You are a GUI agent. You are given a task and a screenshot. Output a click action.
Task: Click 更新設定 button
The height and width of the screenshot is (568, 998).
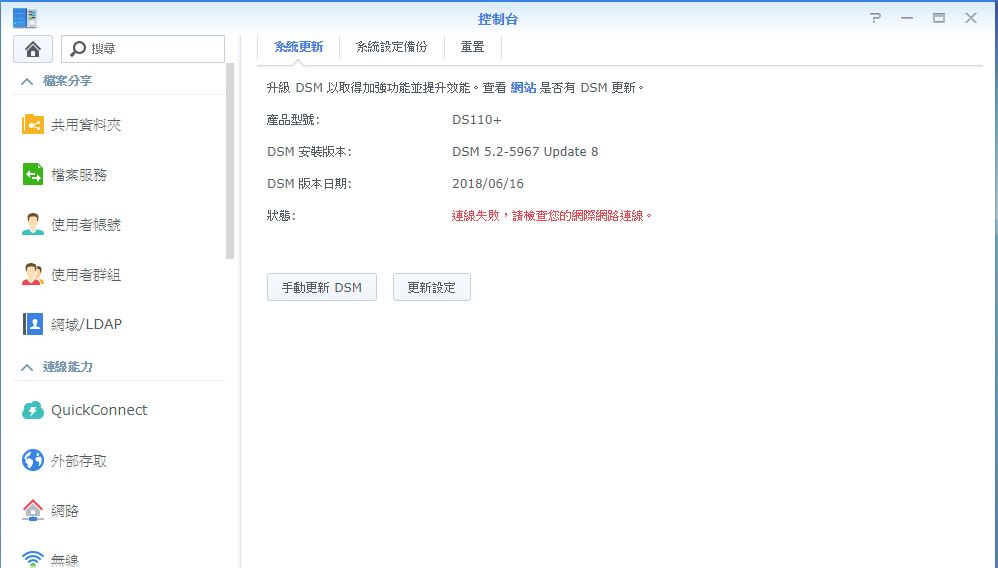coord(432,287)
